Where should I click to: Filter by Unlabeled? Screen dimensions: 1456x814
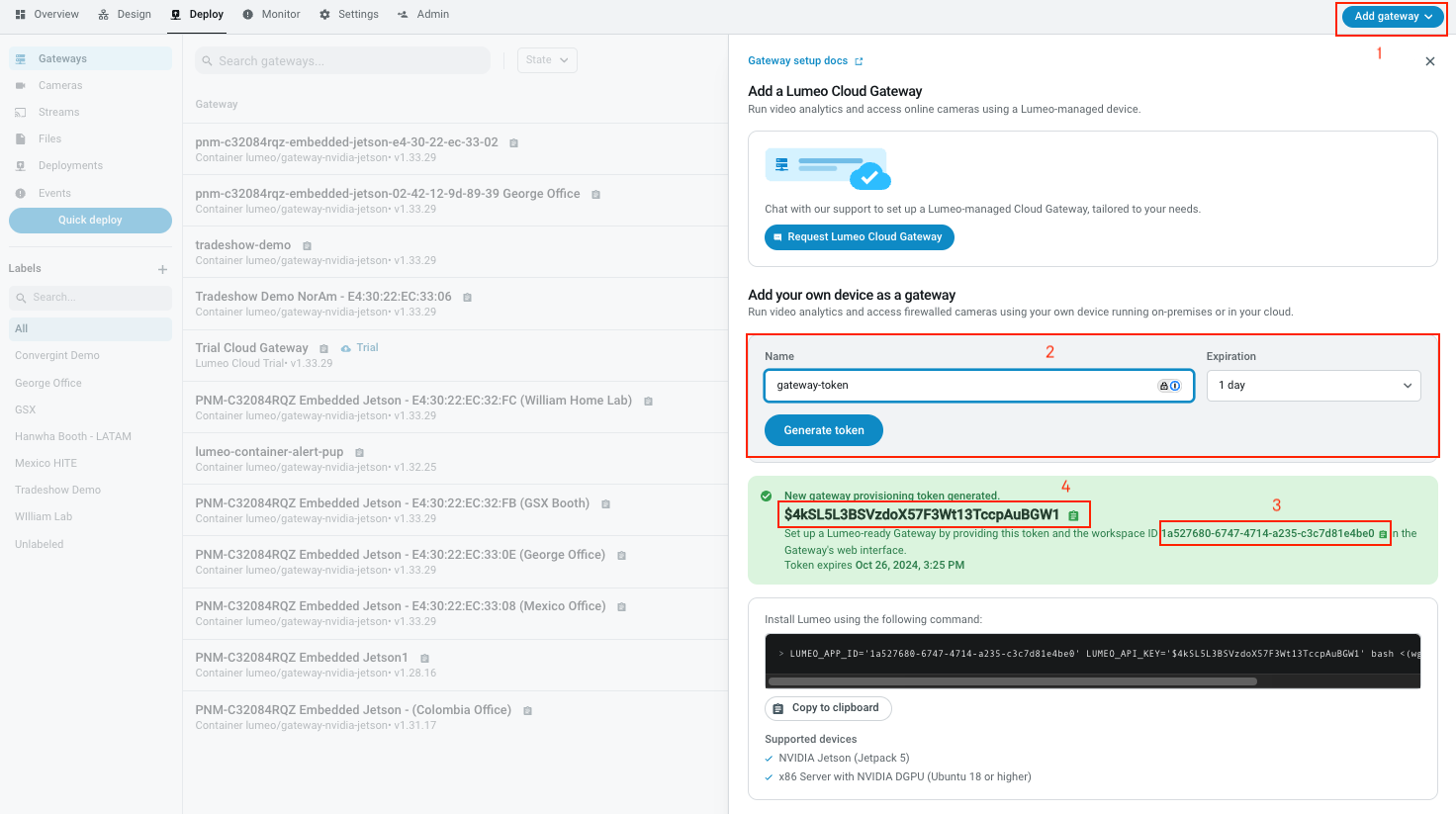40,545
